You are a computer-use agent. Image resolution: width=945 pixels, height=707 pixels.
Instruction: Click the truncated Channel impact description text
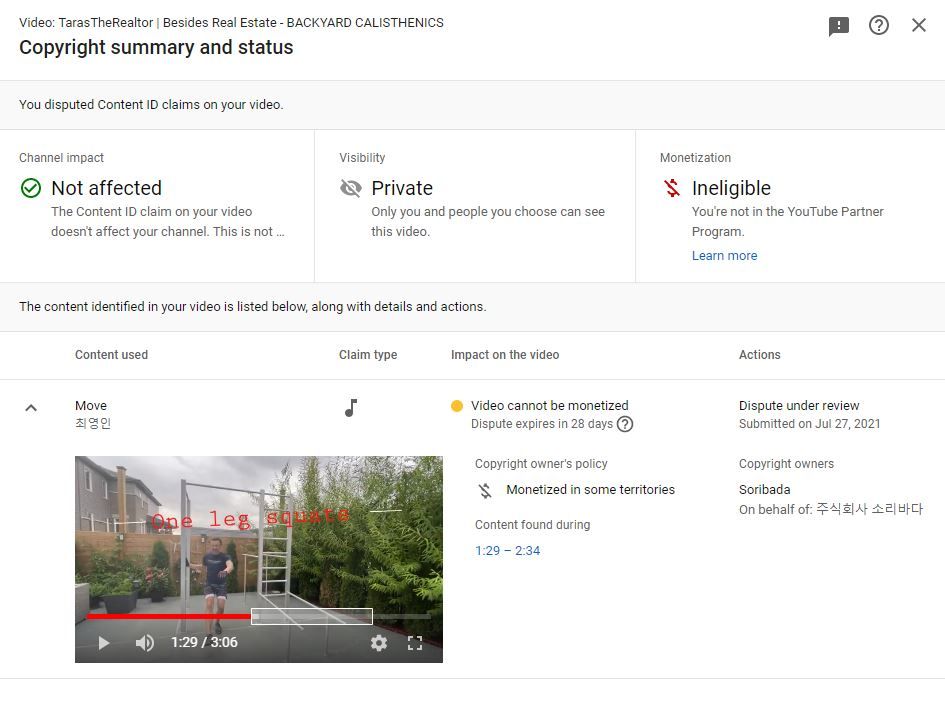(168, 222)
